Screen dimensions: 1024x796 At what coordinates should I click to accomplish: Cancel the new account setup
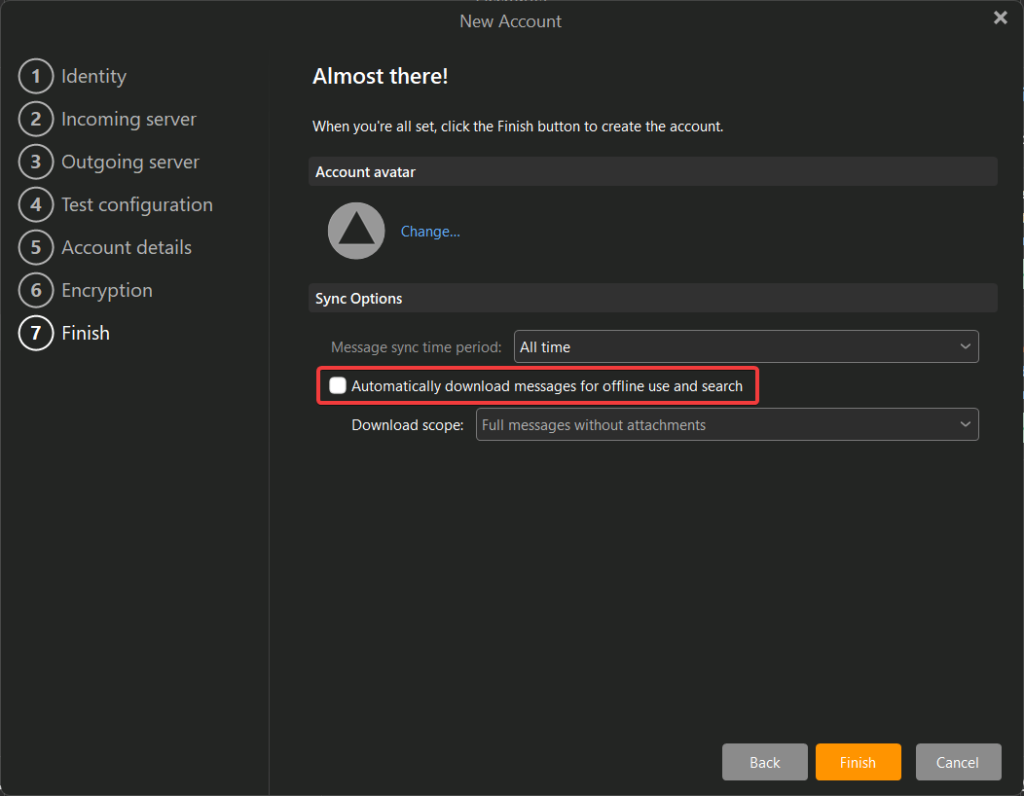pyautogui.click(x=957, y=762)
